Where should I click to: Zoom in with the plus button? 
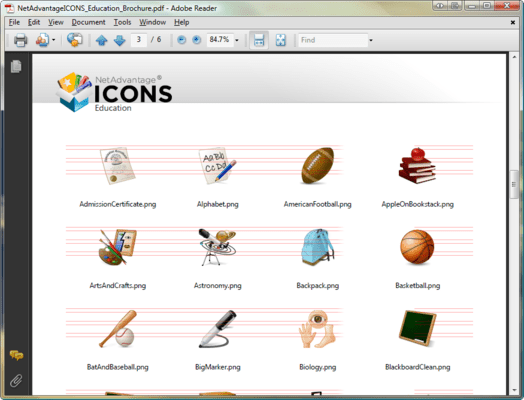(x=196, y=40)
